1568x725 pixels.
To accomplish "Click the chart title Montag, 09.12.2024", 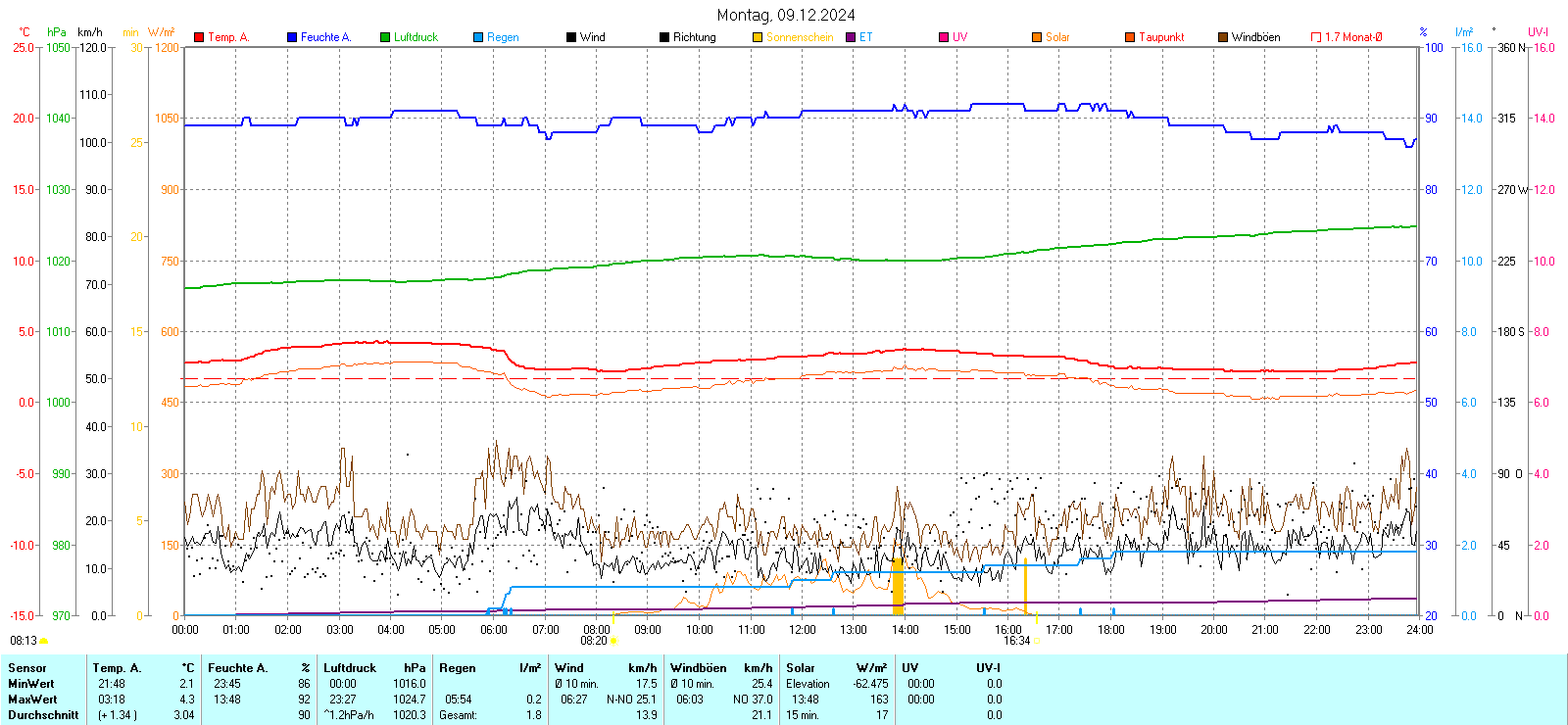I will [785, 15].
